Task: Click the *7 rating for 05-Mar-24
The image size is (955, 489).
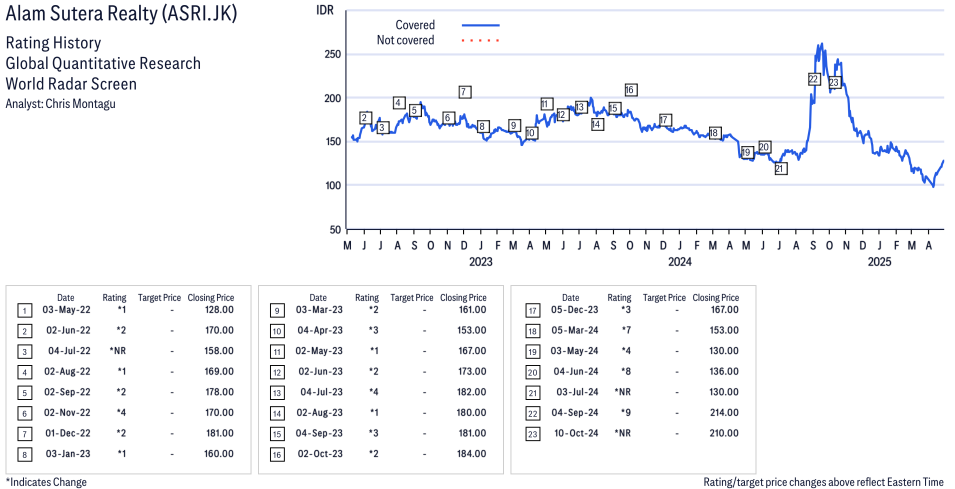Action: tap(626, 331)
